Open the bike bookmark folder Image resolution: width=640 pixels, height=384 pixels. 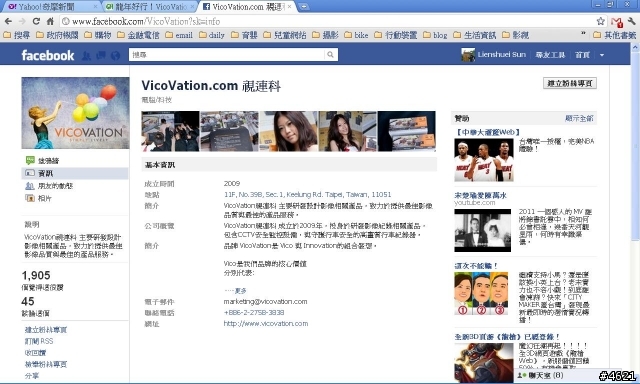point(356,35)
